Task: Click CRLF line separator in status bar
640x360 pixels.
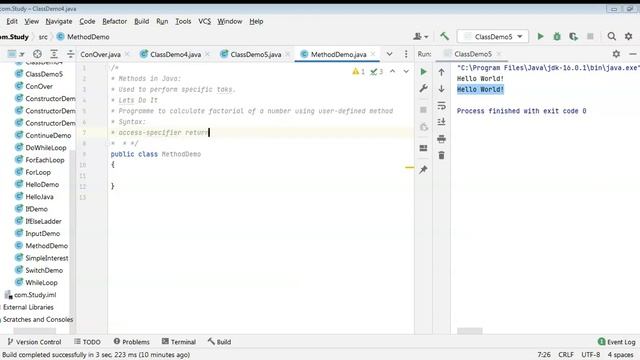Action: pos(566,355)
